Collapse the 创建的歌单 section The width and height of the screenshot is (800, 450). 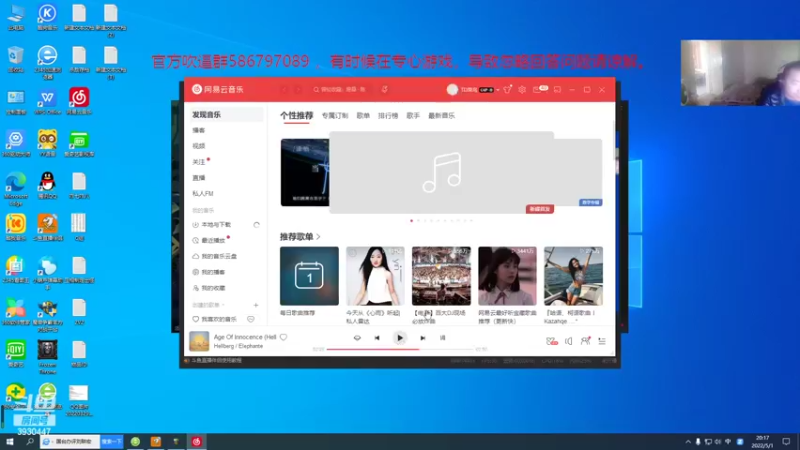point(208,305)
